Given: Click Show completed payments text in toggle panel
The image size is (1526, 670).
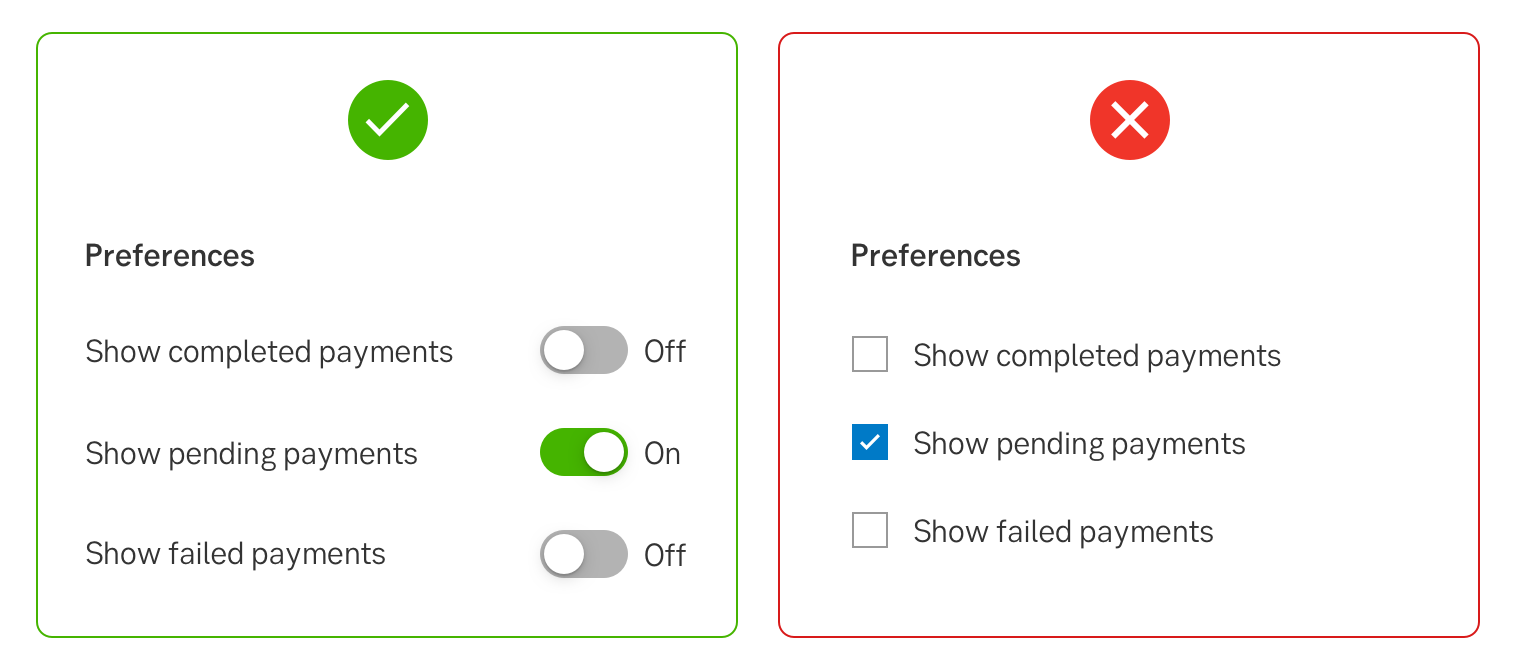Looking at the screenshot, I should coord(269,352).
